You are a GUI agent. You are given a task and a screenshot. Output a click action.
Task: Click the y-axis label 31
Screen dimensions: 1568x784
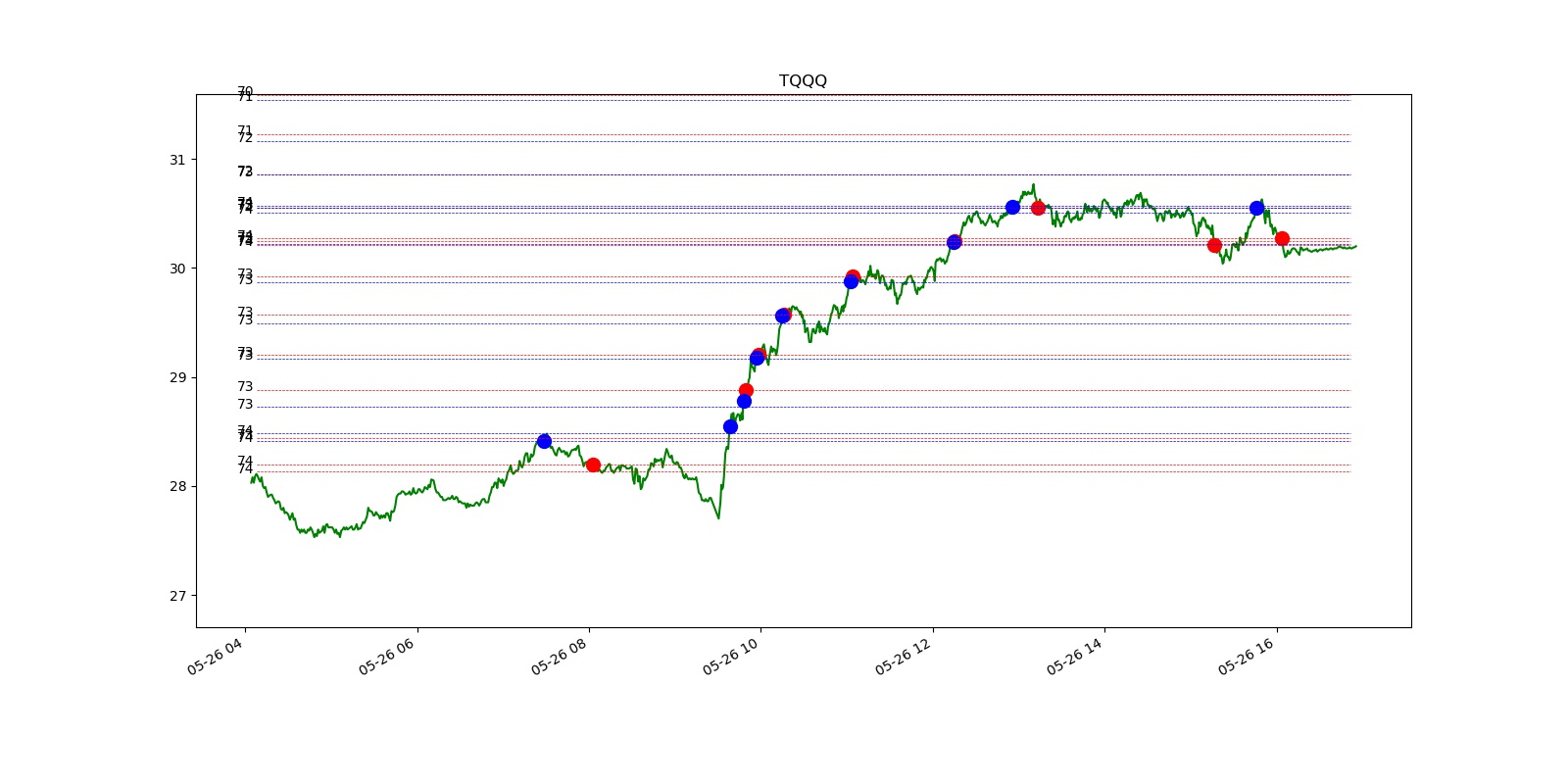177,160
